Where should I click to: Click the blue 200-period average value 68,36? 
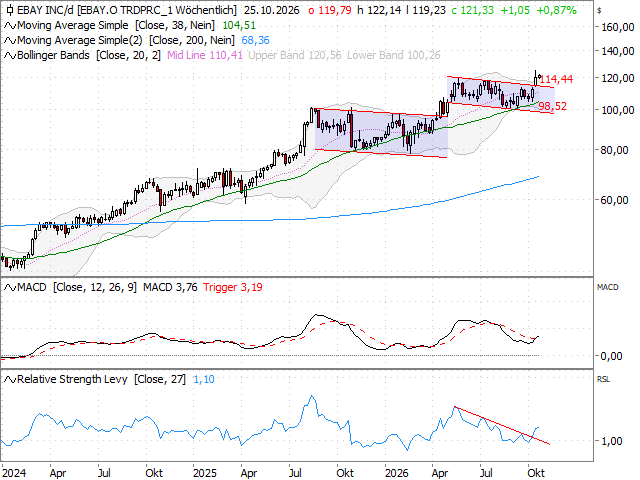pyautogui.click(x=256, y=40)
